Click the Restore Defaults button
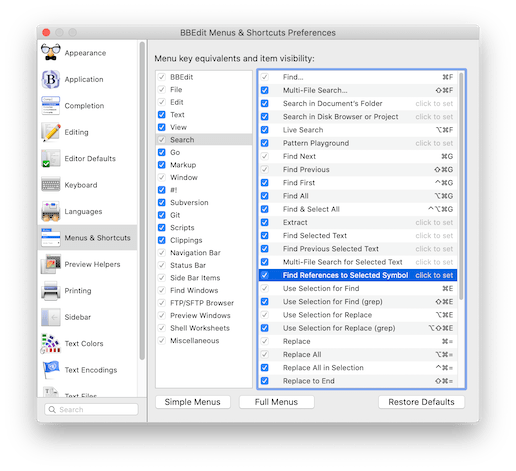516x471 pixels. (x=421, y=402)
